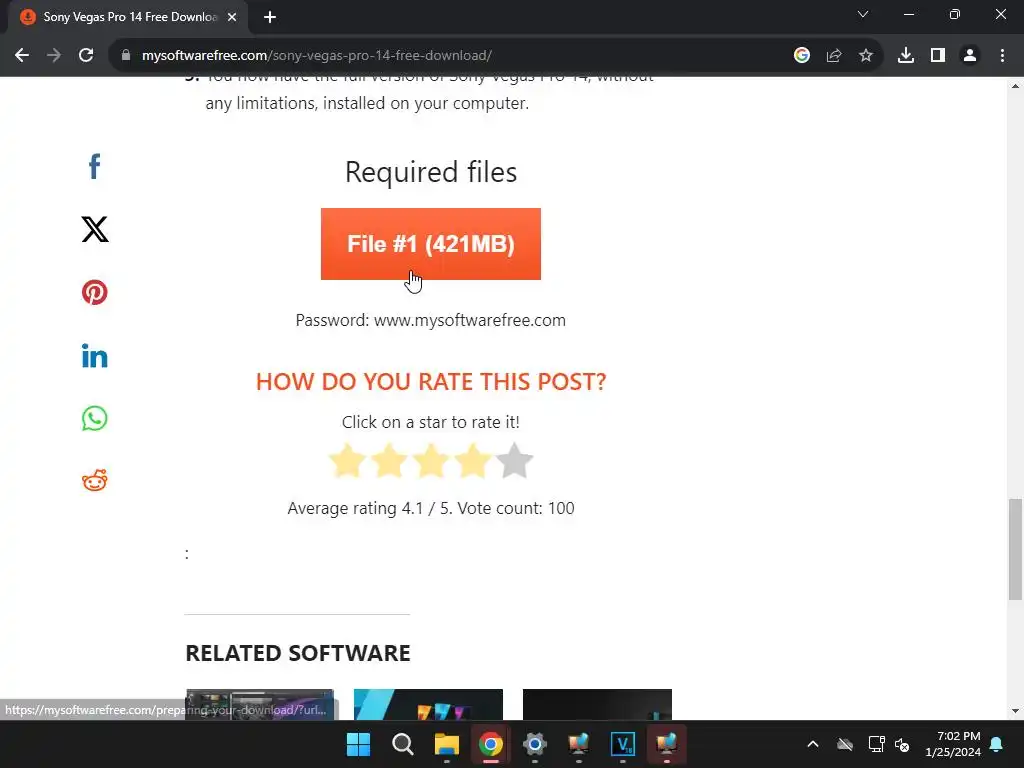Screen dimensions: 1024x768
Task: Open Windows taskbar search
Action: (x=402, y=744)
